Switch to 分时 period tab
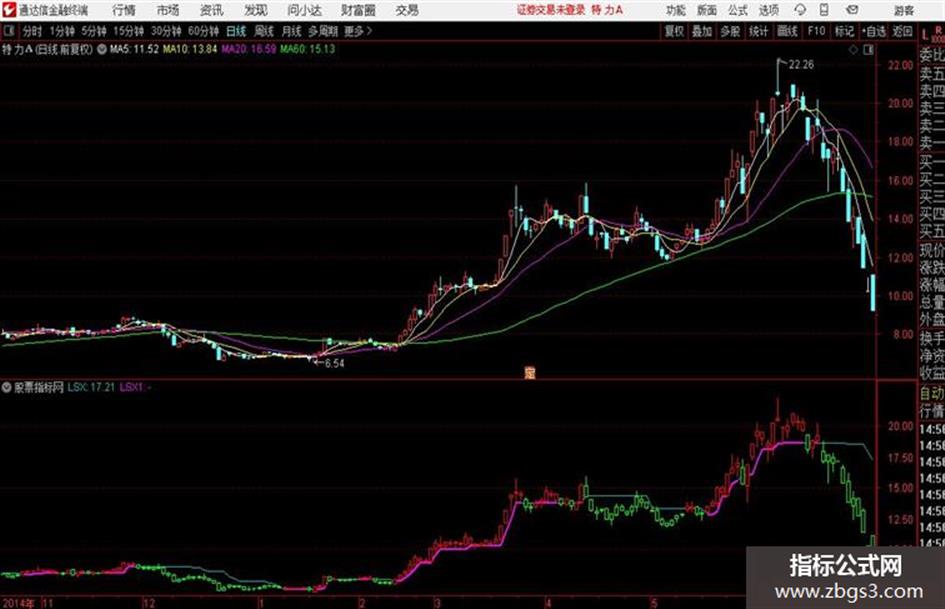945x609 pixels. tap(33, 31)
